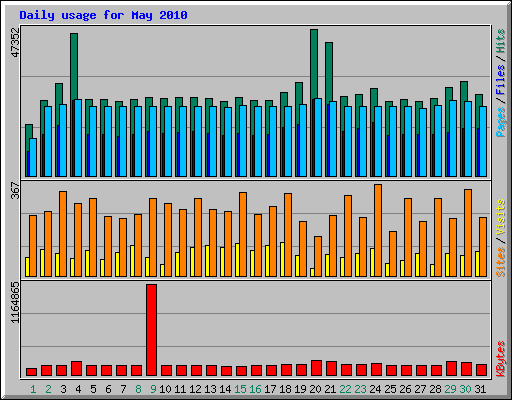The image size is (512, 400).
Task: Click day label 1 on the x-axis
Action: pos(33,389)
